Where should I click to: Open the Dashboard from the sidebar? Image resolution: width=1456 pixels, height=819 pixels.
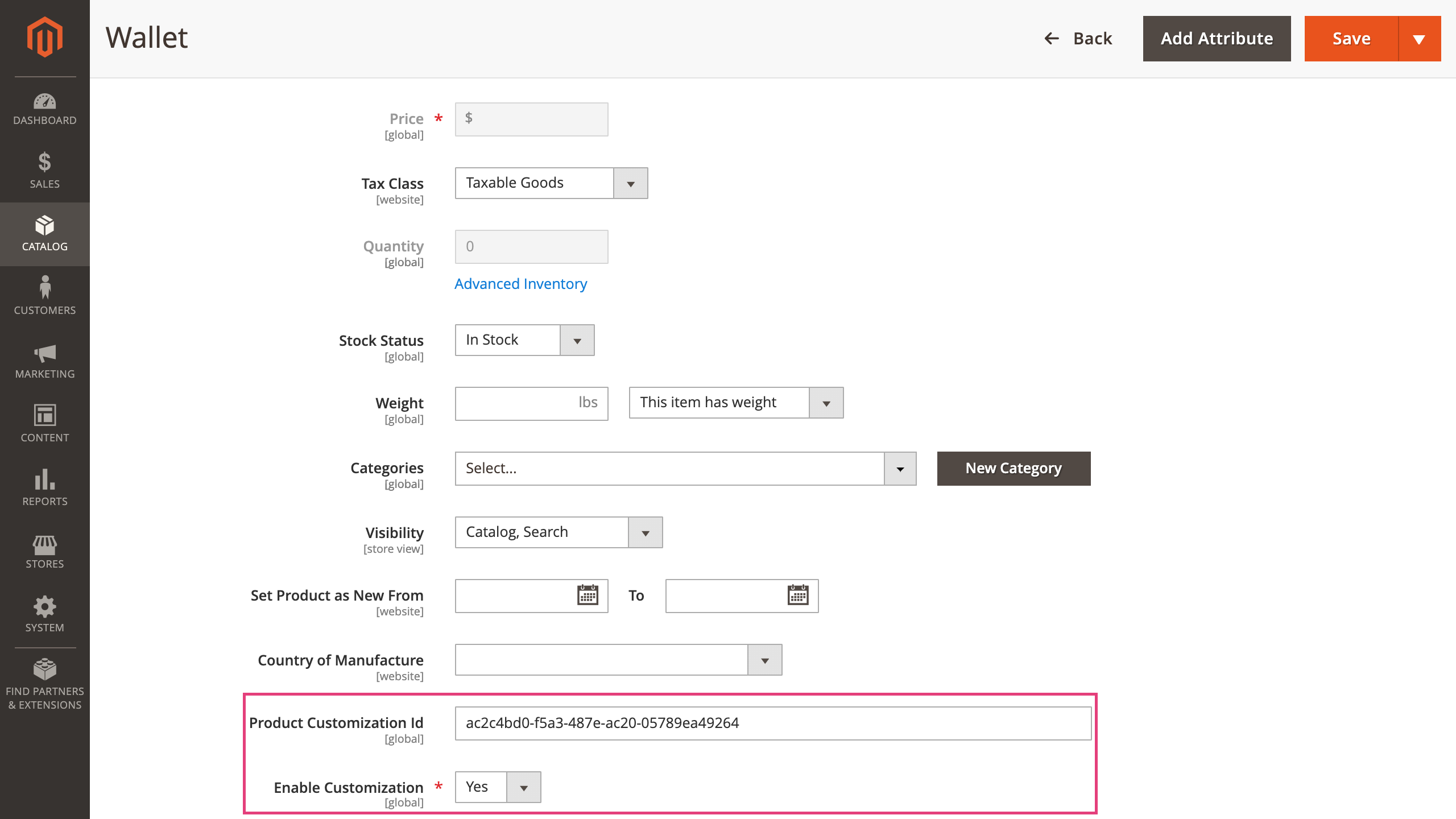44,108
